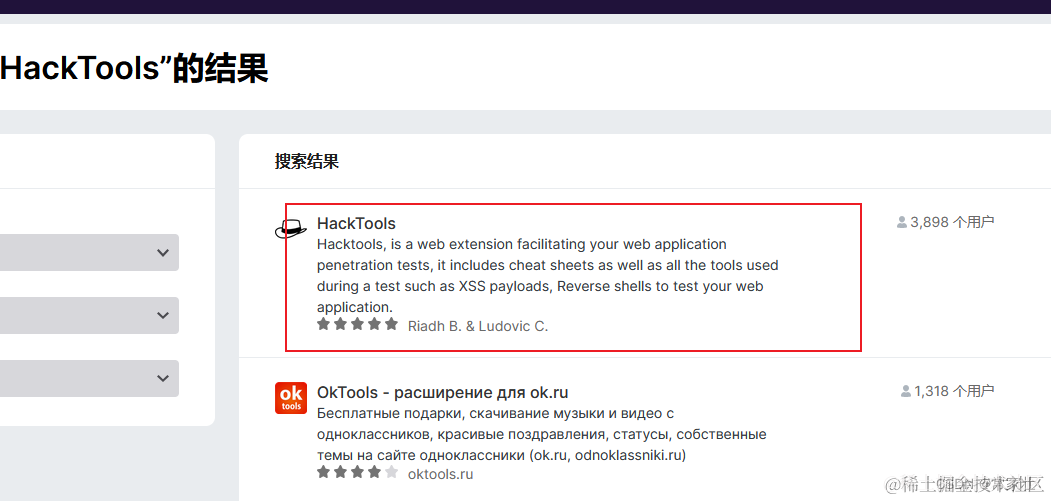Click author Riadh B. & Ludovic C.
This screenshot has height=501, width=1051.
pos(478,327)
